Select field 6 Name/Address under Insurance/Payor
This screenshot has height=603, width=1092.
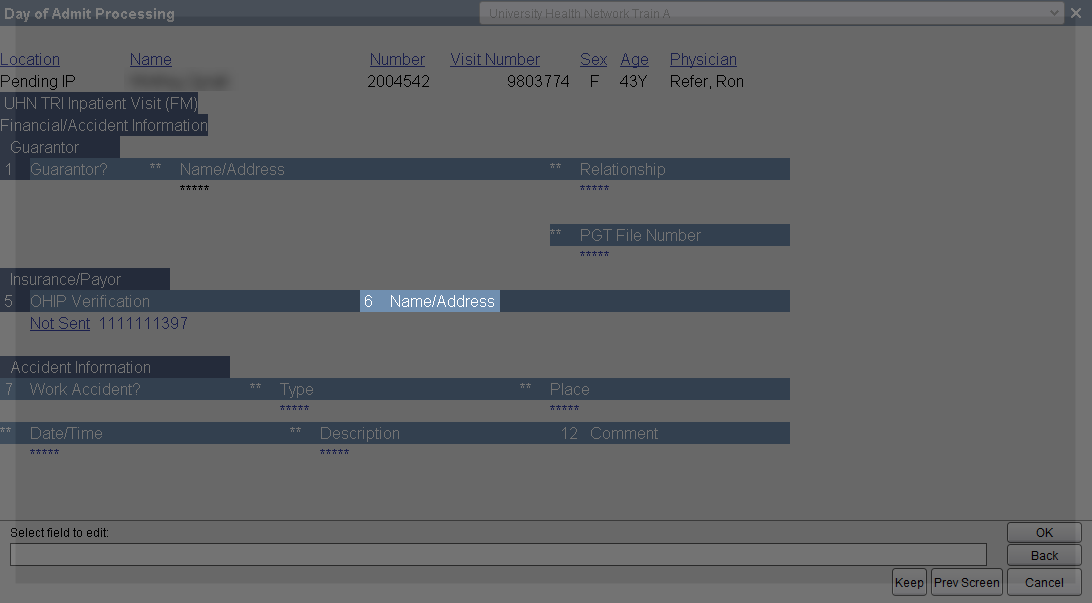pyautogui.click(x=430, y=302)
